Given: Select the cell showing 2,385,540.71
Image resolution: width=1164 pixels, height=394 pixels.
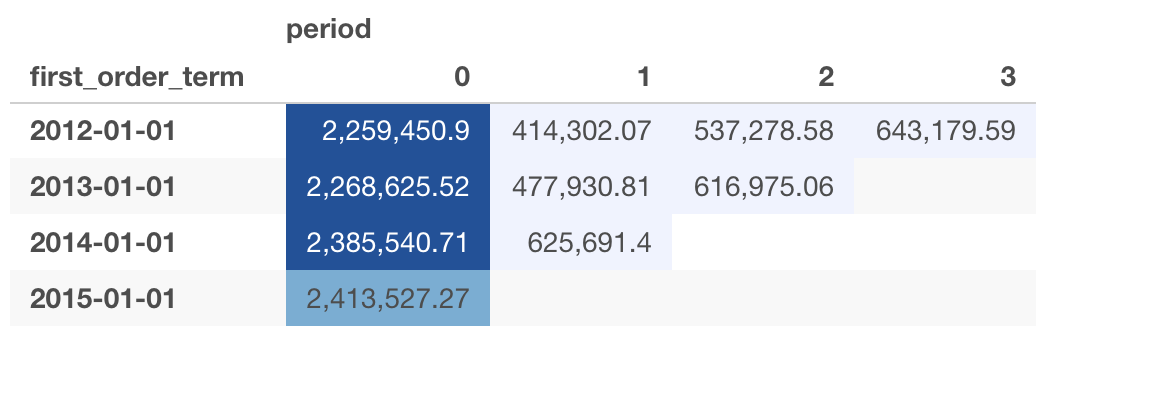Looking at the screenshot, I should tap(388, 243).
